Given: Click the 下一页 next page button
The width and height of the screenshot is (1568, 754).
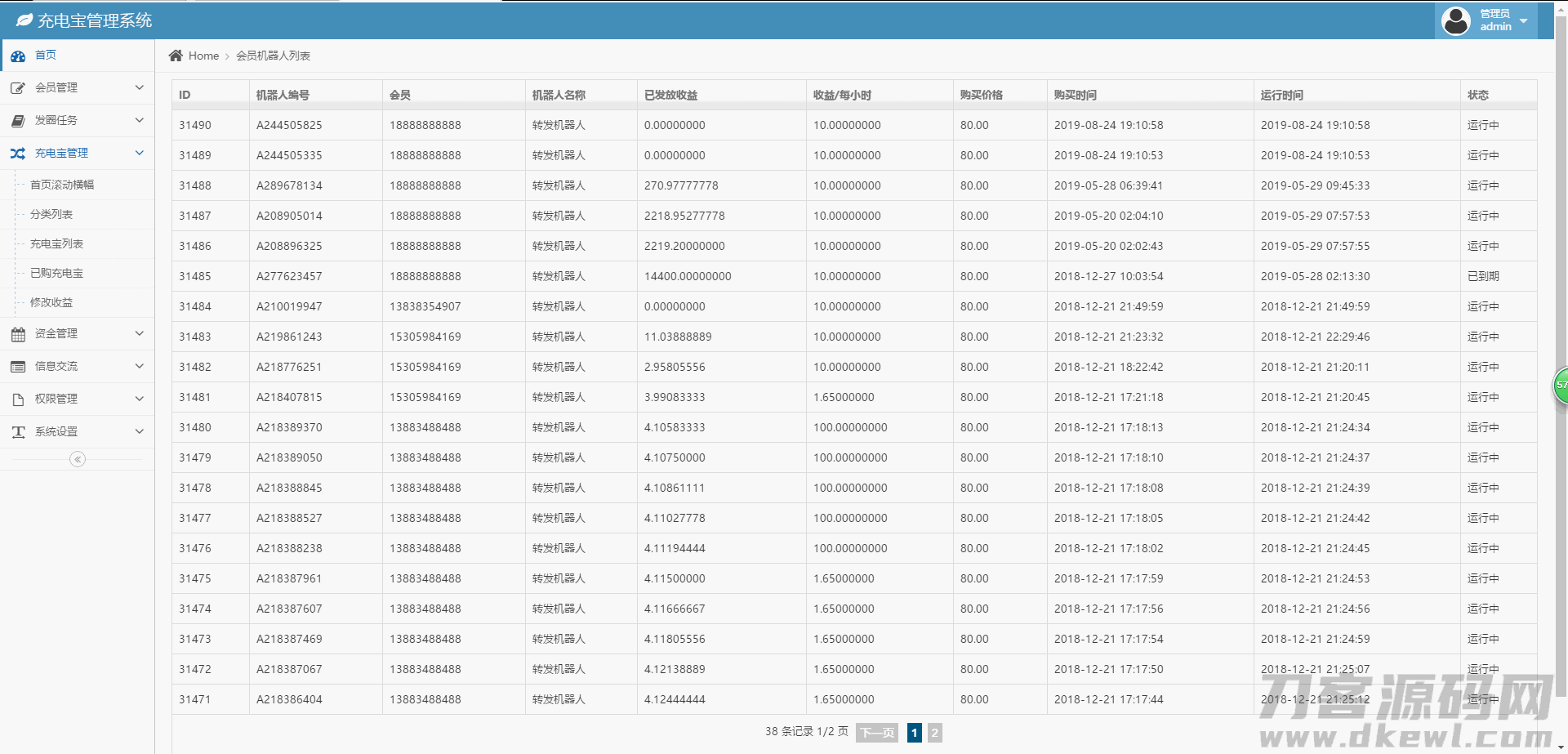Looking at the screenshot, I should (877, 733).
